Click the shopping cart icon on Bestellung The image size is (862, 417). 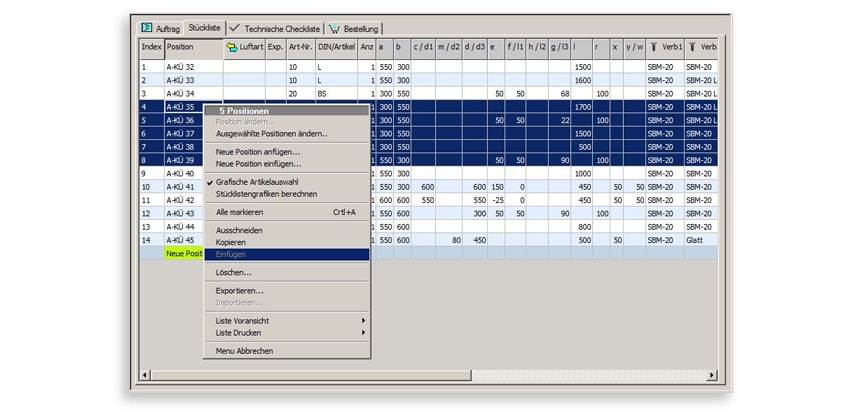[x=334, y=28]
